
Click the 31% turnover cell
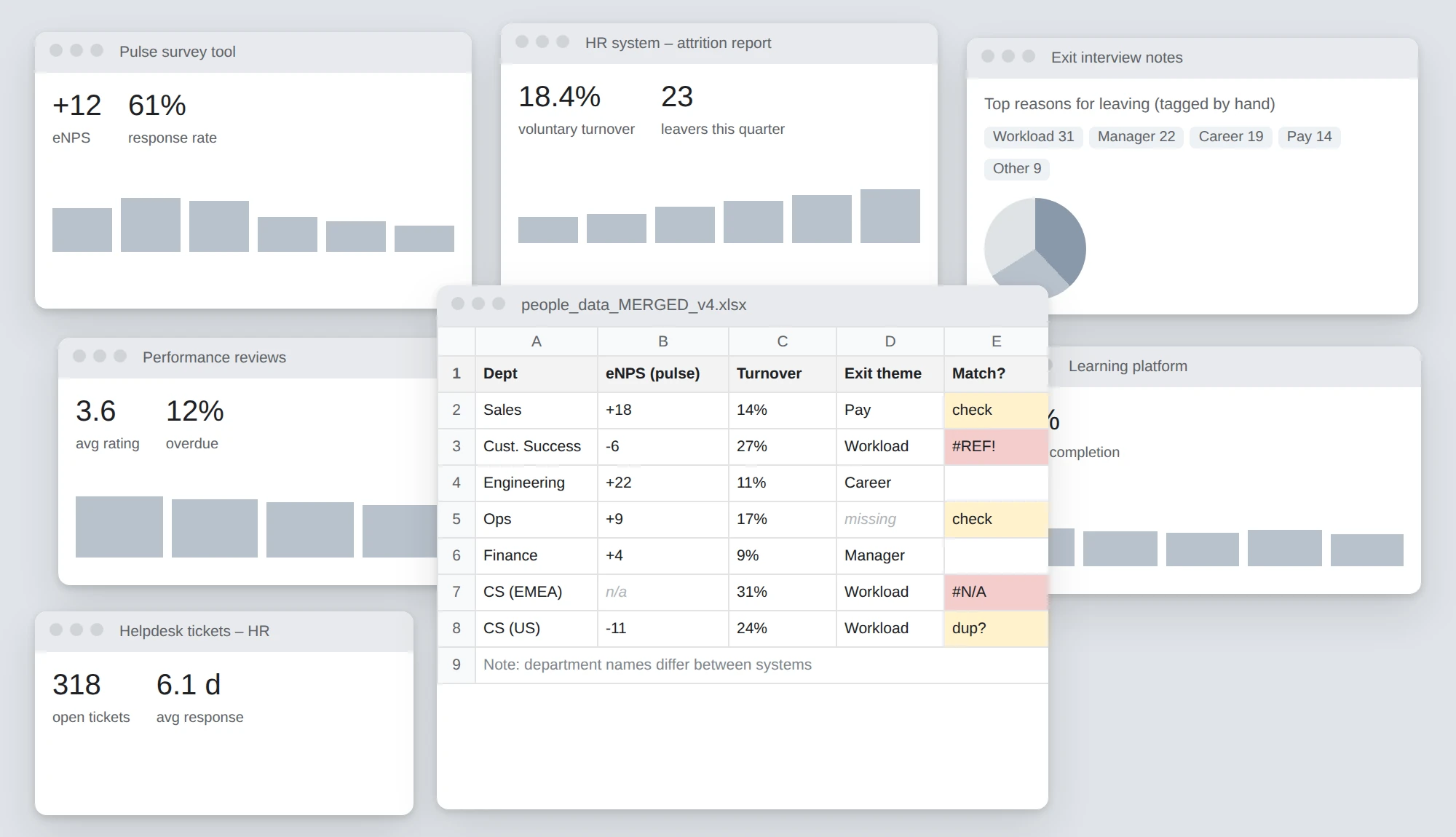(x=782, y=592)
